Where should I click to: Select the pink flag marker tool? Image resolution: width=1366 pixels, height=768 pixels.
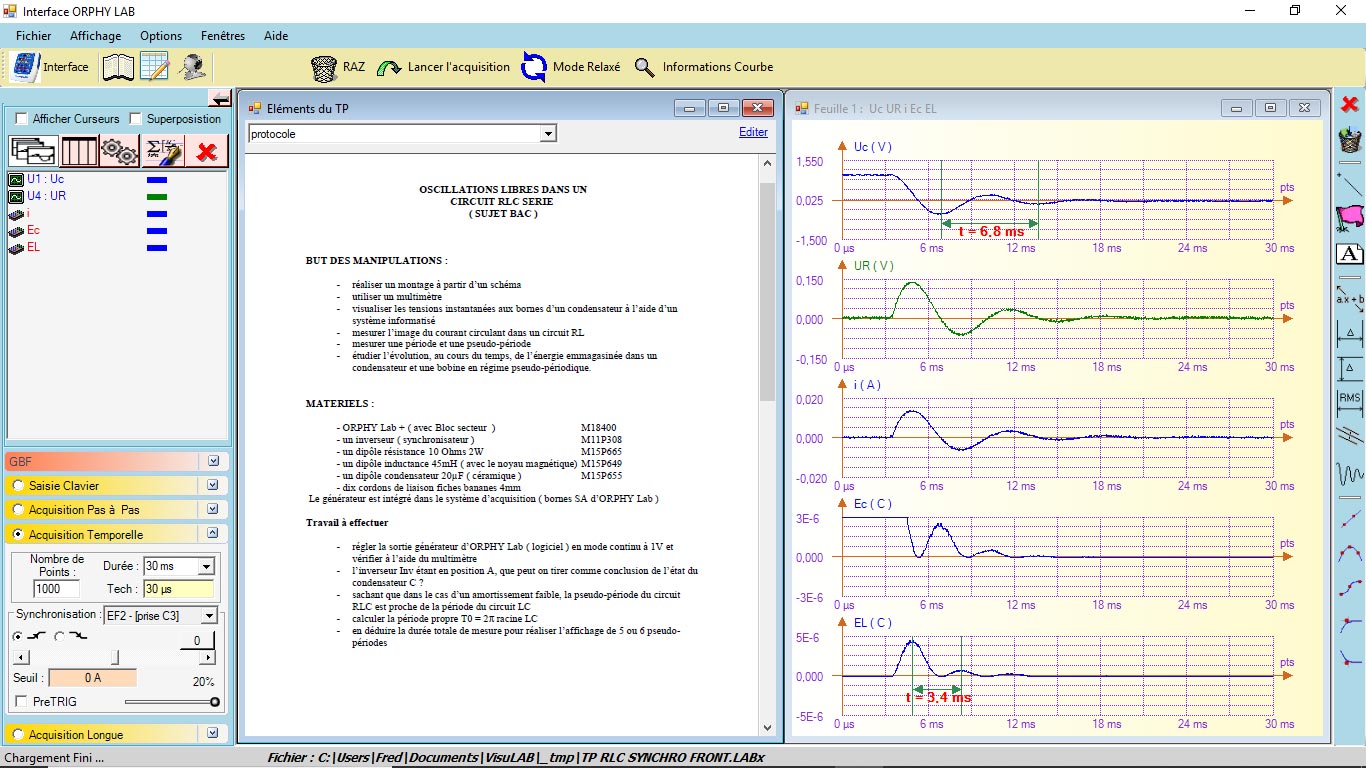[x=1350, y=217]
